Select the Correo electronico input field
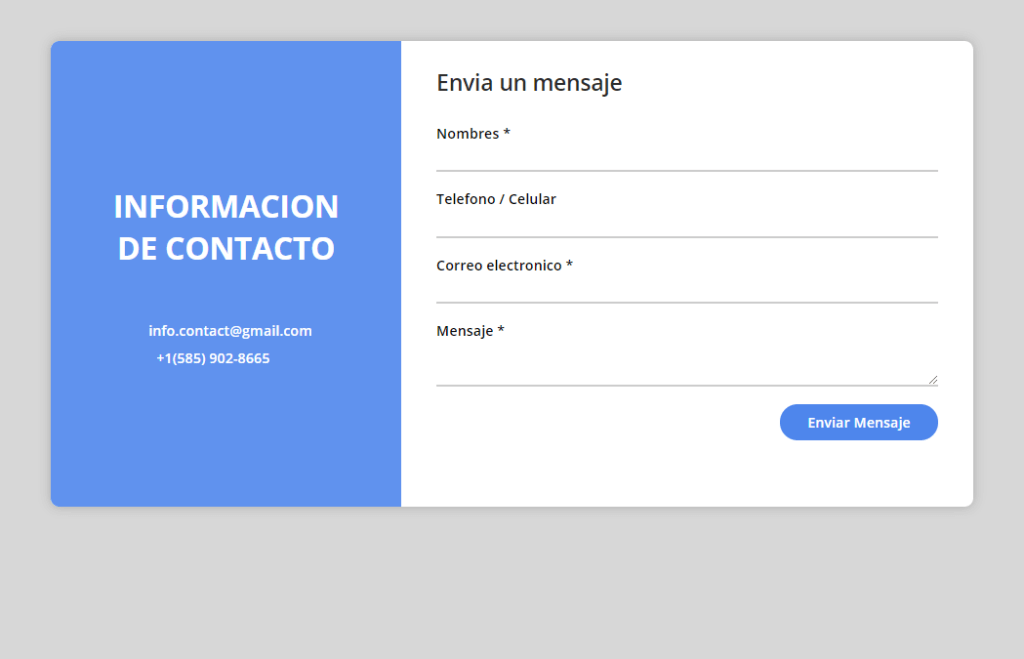The height and width of the screenshot is (659, 1024). click(686, 289)
